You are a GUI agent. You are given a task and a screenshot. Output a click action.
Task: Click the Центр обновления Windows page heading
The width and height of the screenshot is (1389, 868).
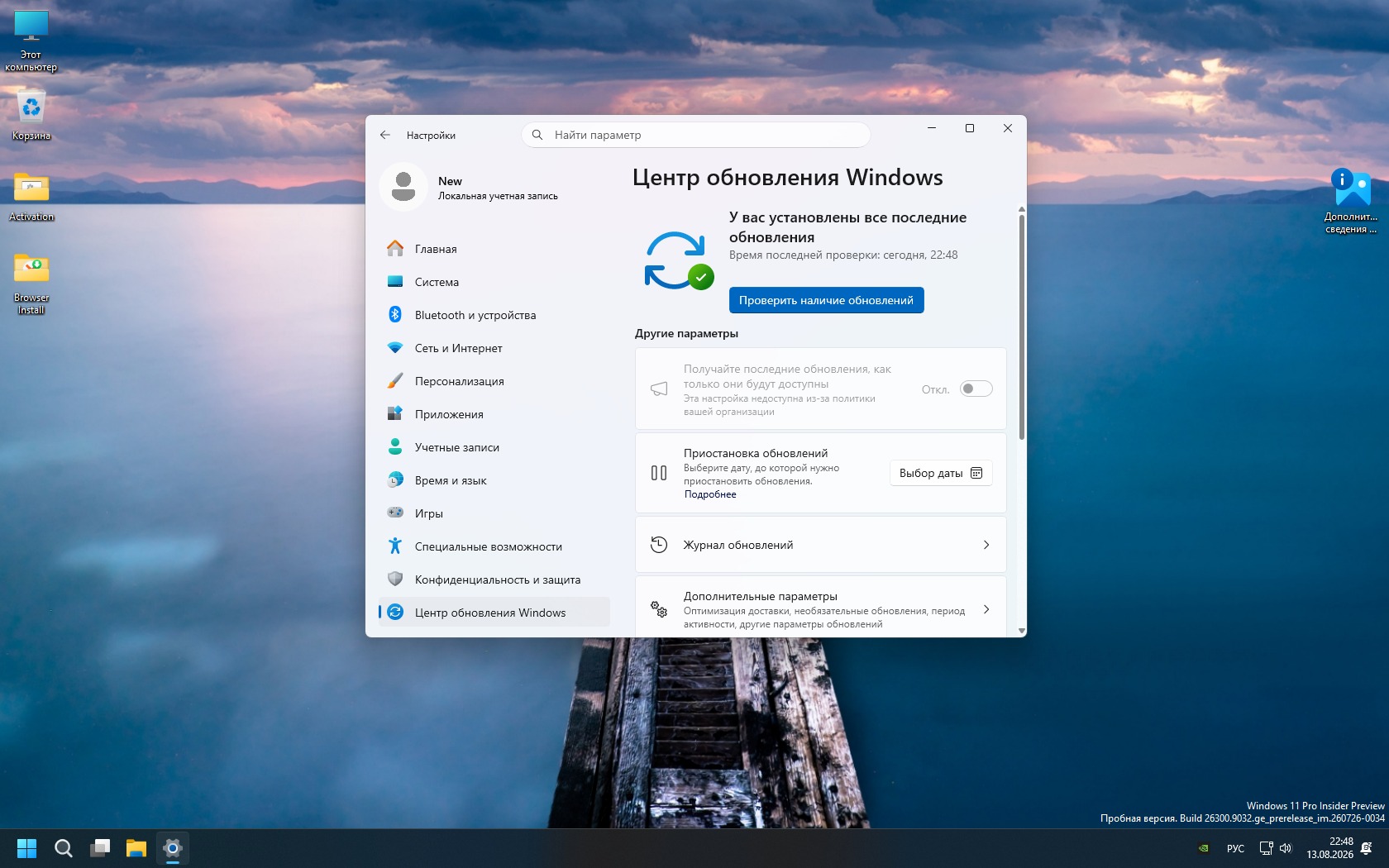tap(788, 178)
